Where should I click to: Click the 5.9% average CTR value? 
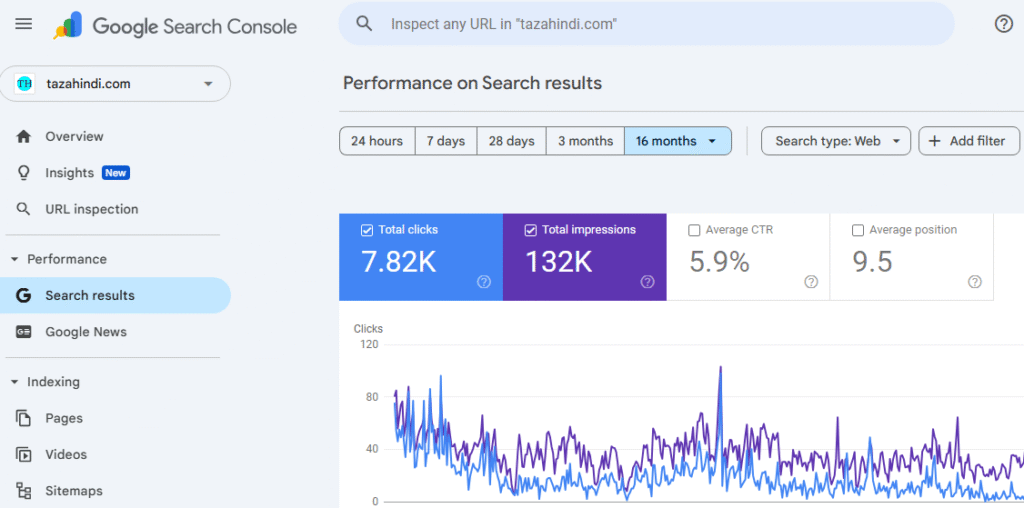point(719,262)
